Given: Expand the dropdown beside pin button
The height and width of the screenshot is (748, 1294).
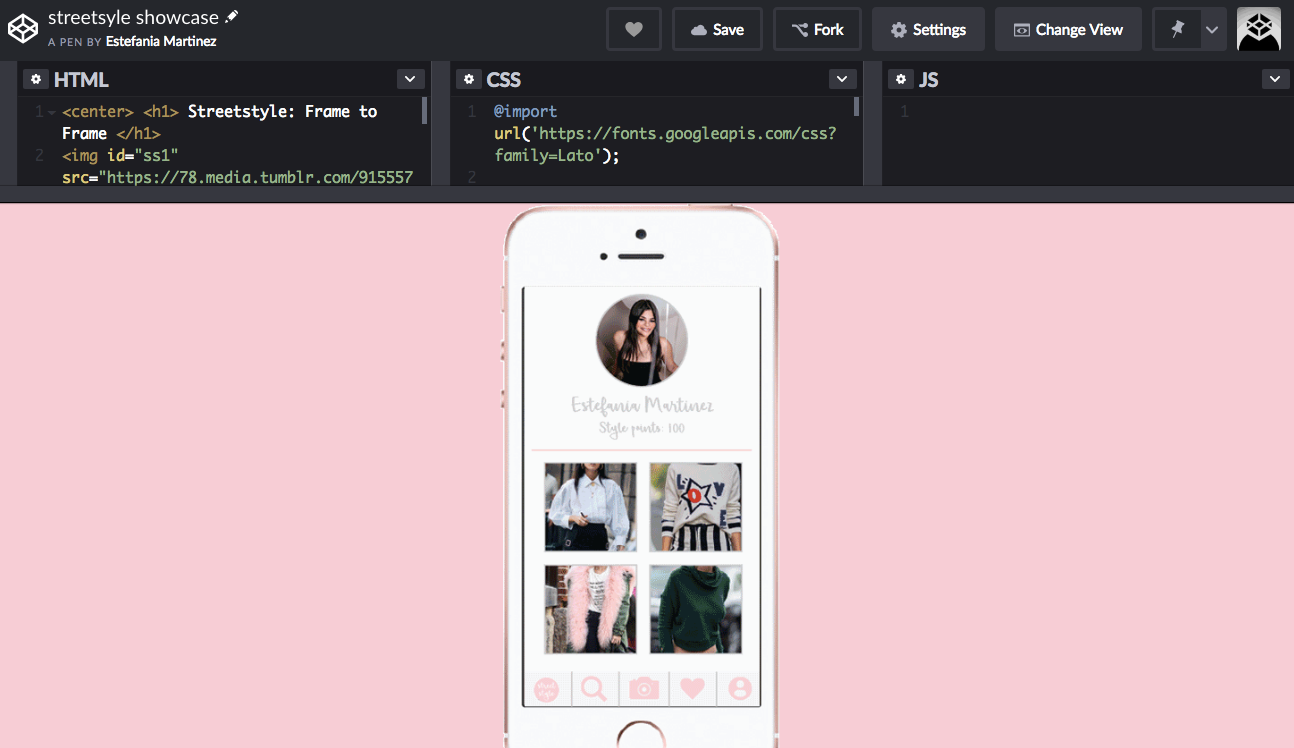Looking at the screenshot, I should tap(1212, 30).
